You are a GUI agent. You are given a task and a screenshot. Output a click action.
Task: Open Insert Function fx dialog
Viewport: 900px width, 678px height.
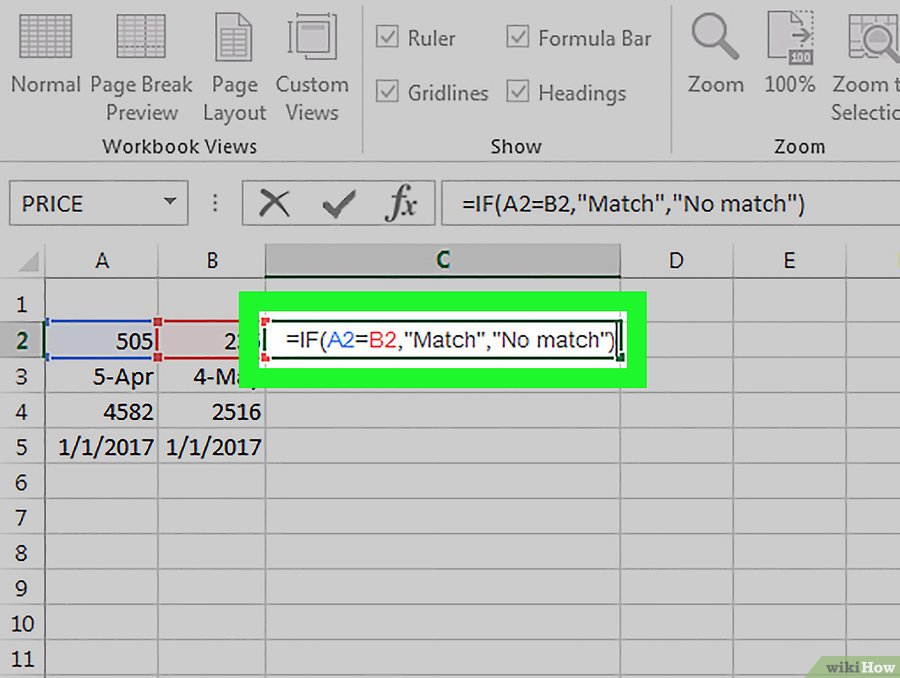[401, 204]
